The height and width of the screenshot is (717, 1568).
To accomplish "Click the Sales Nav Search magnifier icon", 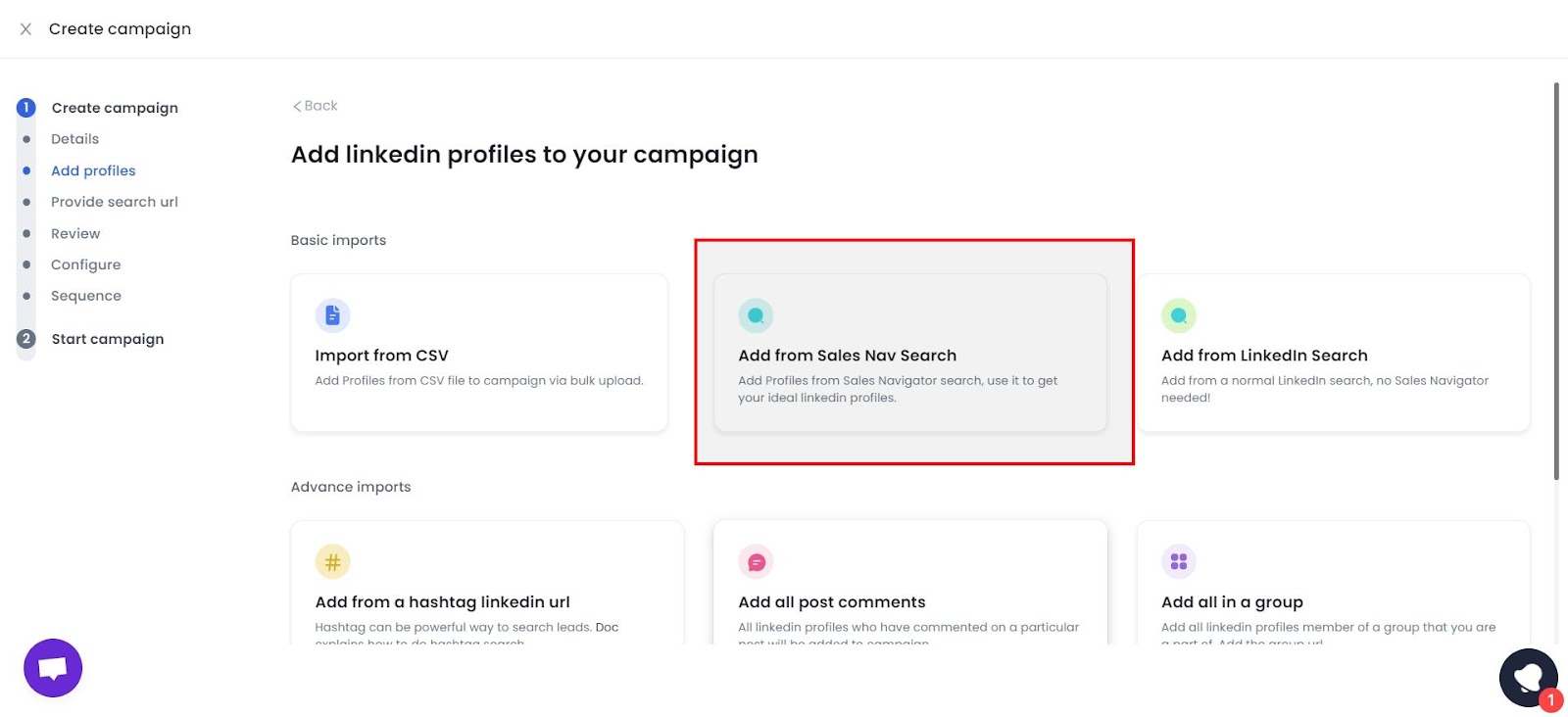I will [757, 314].
